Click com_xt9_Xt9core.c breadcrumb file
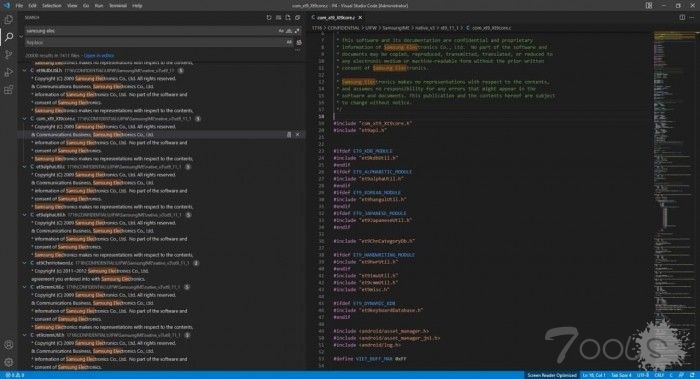Image resolution: width=700 pixels, height=379 pixels. [492, 28]
